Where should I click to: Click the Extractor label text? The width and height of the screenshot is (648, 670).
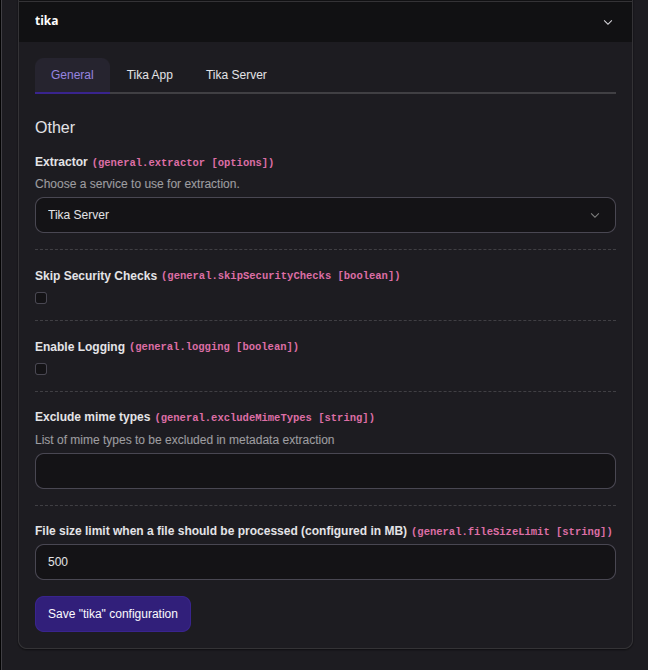[61, 162]
